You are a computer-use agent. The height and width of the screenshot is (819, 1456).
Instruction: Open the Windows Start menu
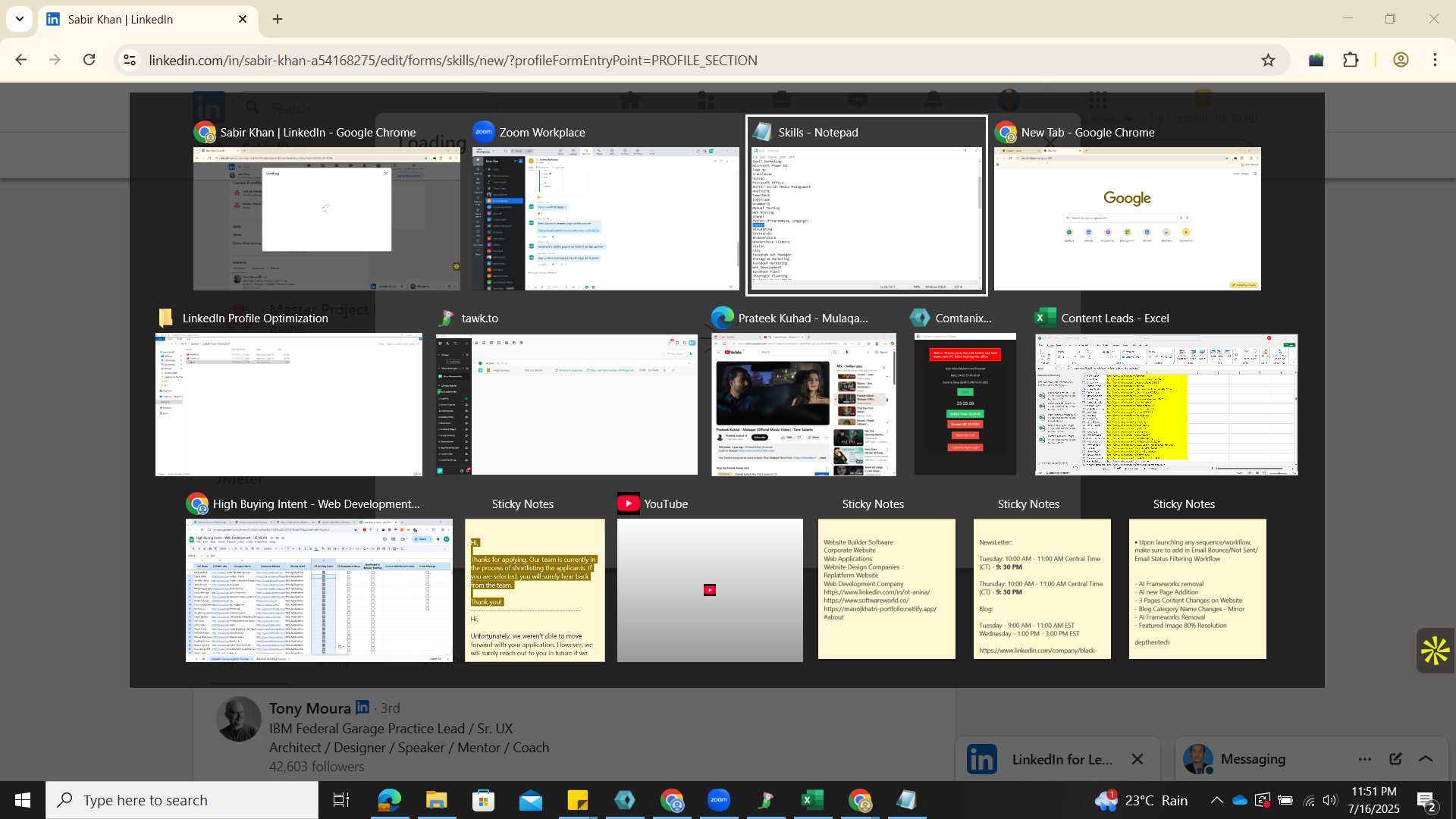point(23,800)
